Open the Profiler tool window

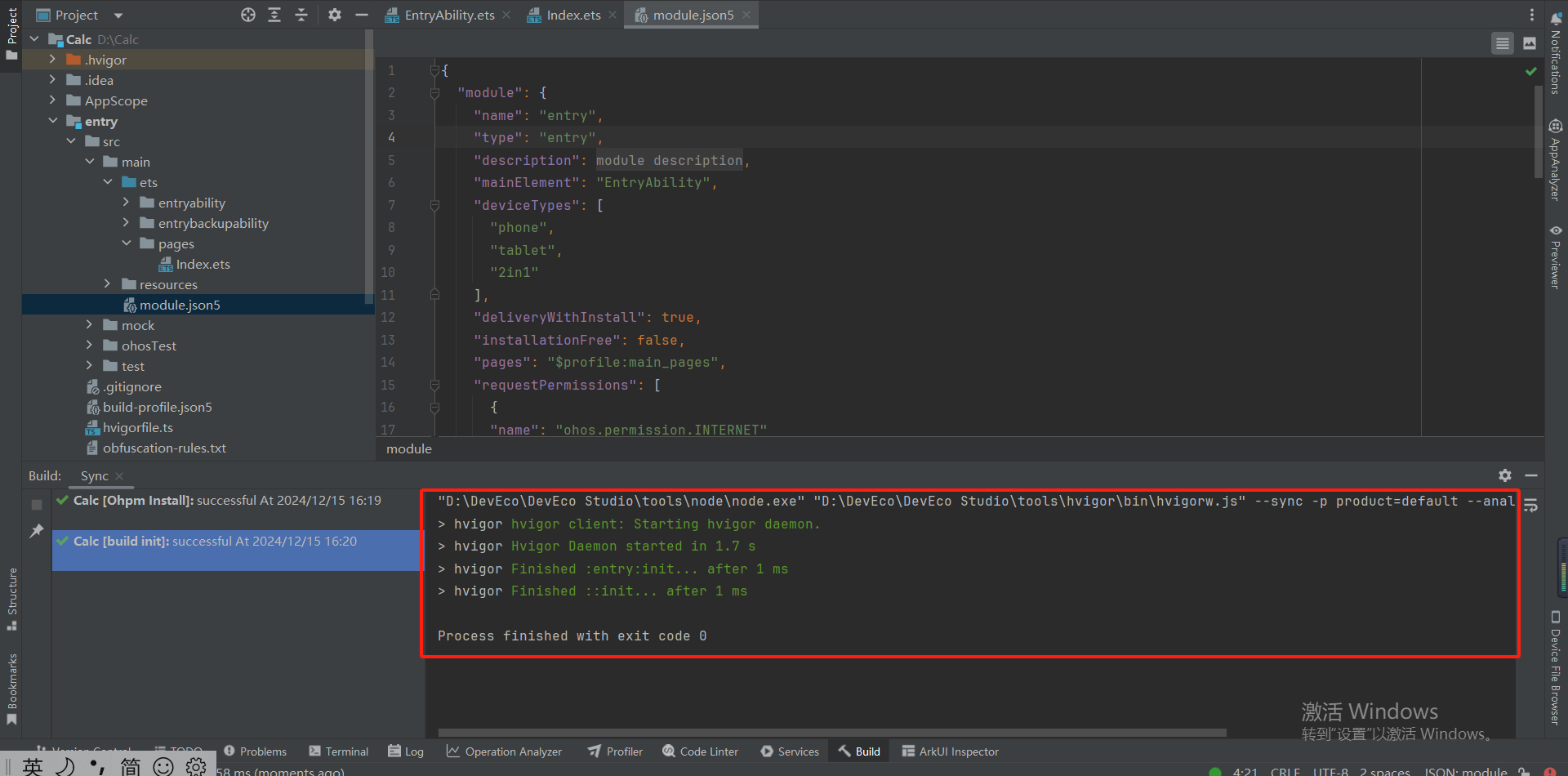coord(616,751)
